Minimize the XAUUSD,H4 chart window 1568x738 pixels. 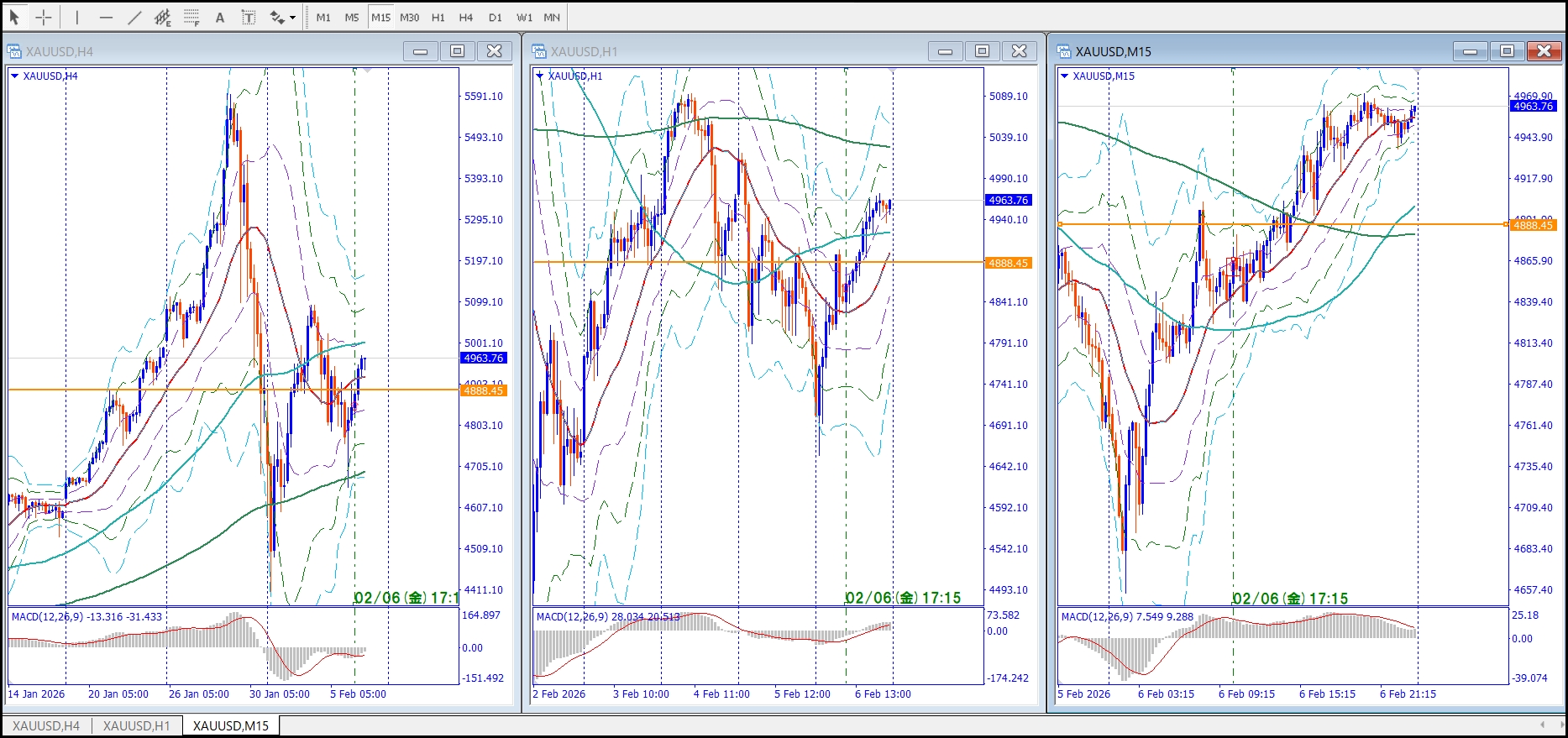tap(420, 51)
